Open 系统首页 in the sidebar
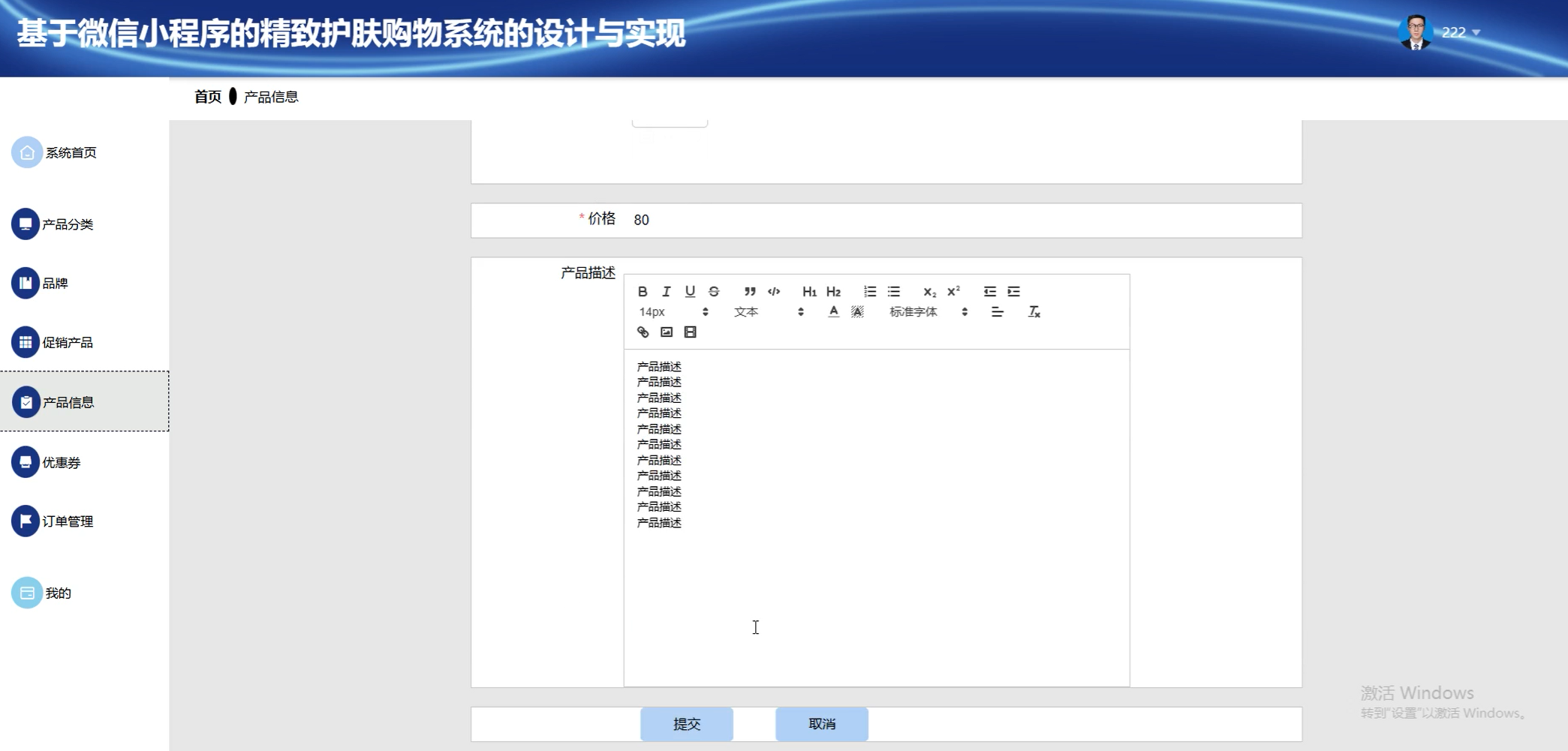1568x751 pixels. pos(55,152)
